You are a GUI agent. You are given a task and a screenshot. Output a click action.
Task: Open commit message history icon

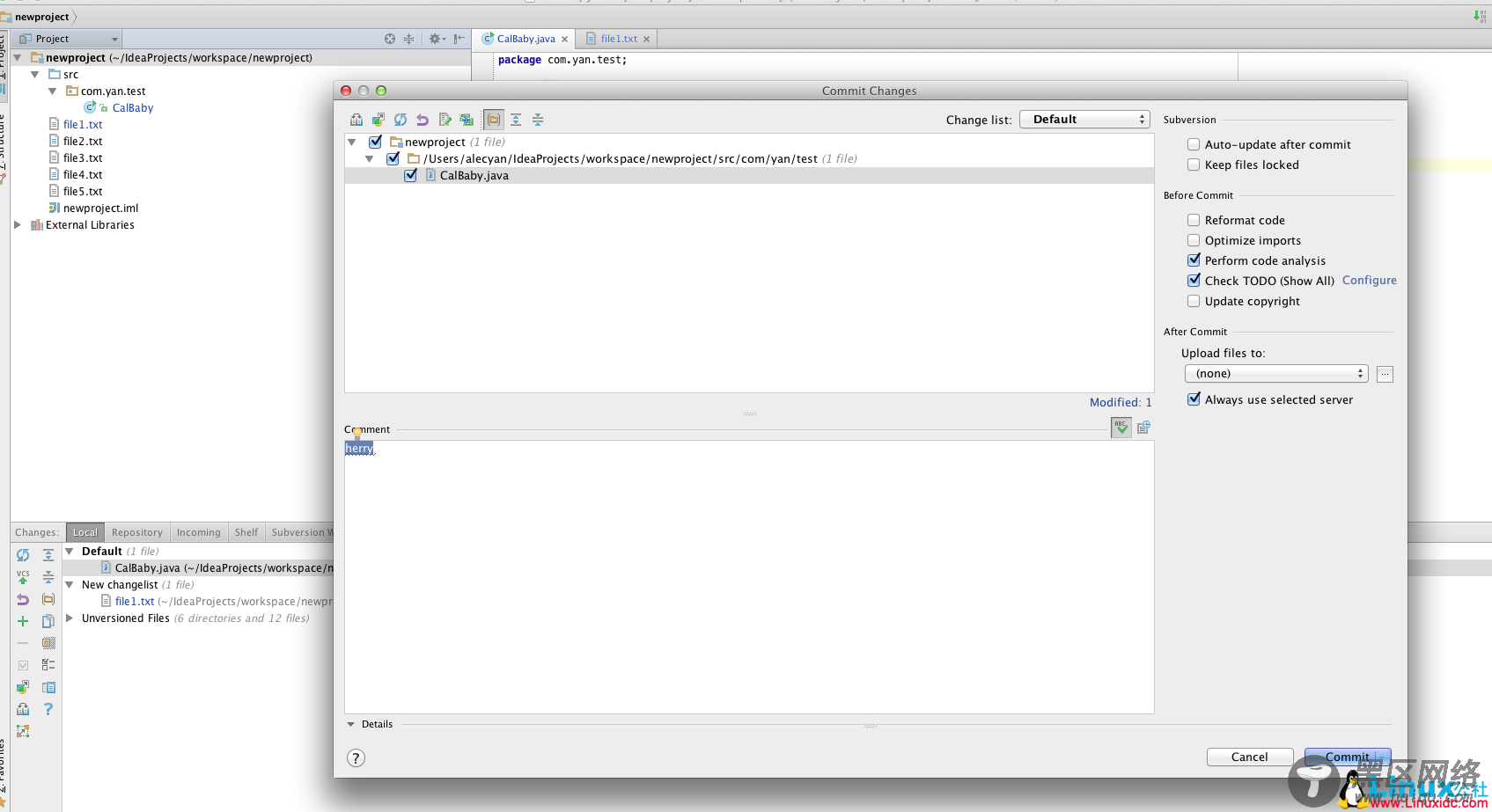click(x=1143, y=428)
